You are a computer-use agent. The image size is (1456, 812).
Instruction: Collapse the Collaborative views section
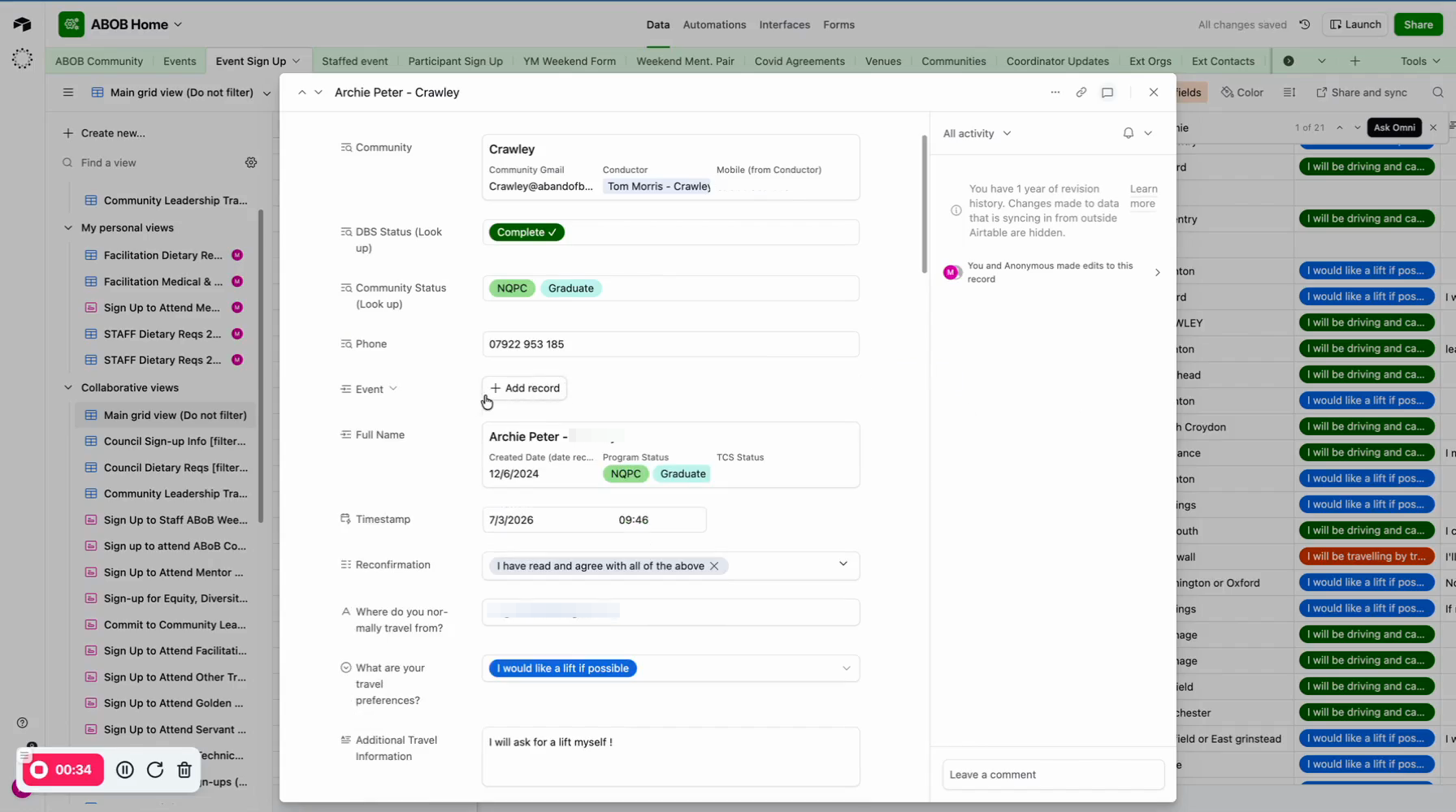pos(68,388)
